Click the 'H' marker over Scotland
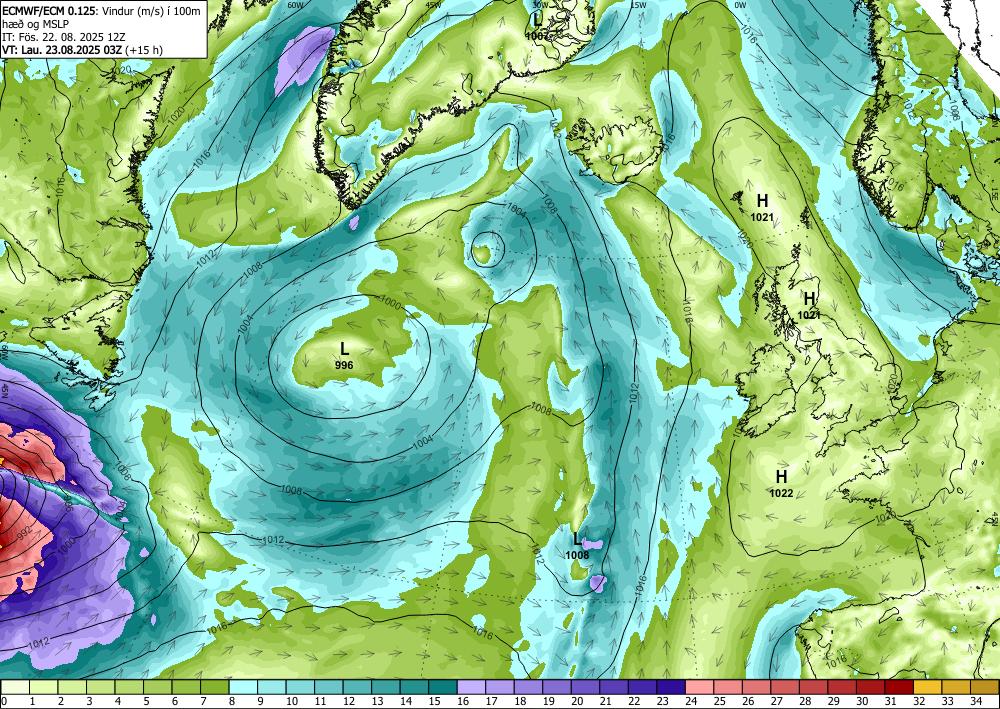Screen dimensions: 1000x709 [x=809, y=298]
